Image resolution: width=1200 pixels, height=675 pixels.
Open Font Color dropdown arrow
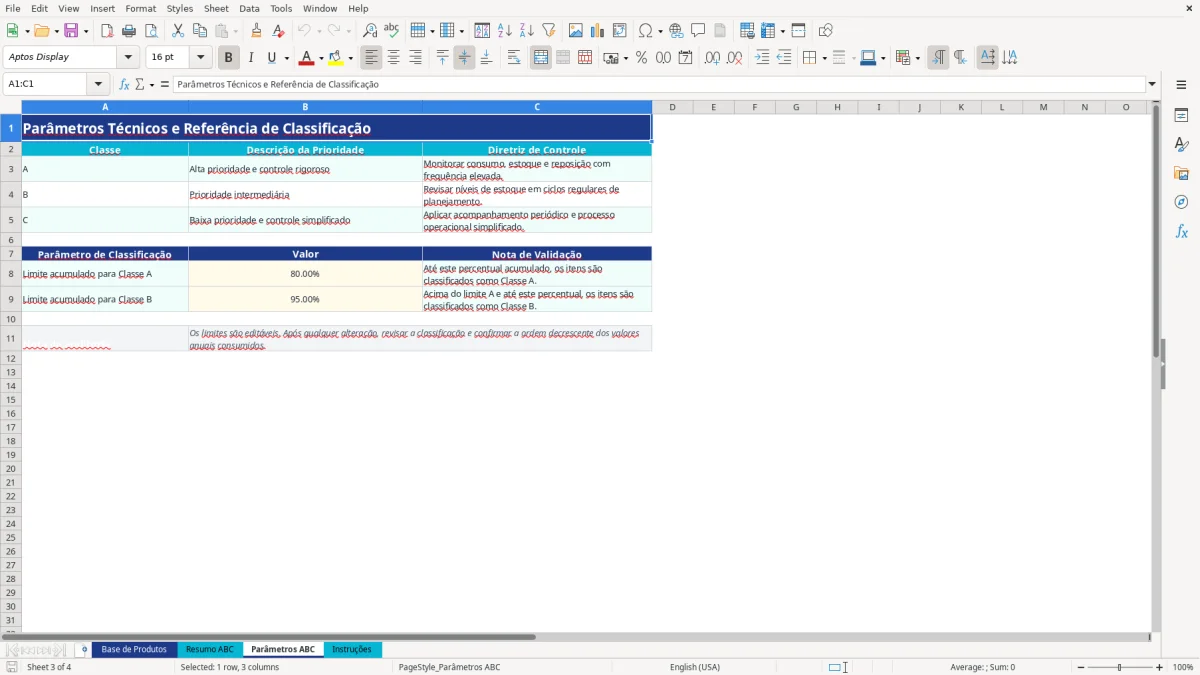point(321,58)
